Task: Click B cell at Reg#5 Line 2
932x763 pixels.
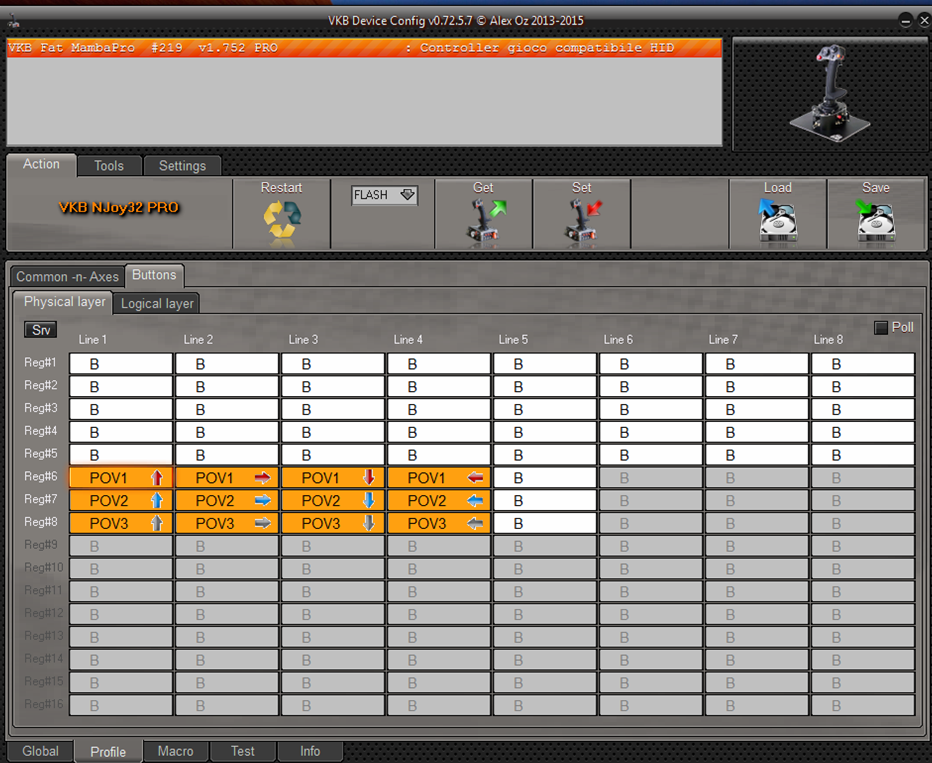Action: pyautogui.click(x=227, y=455)
